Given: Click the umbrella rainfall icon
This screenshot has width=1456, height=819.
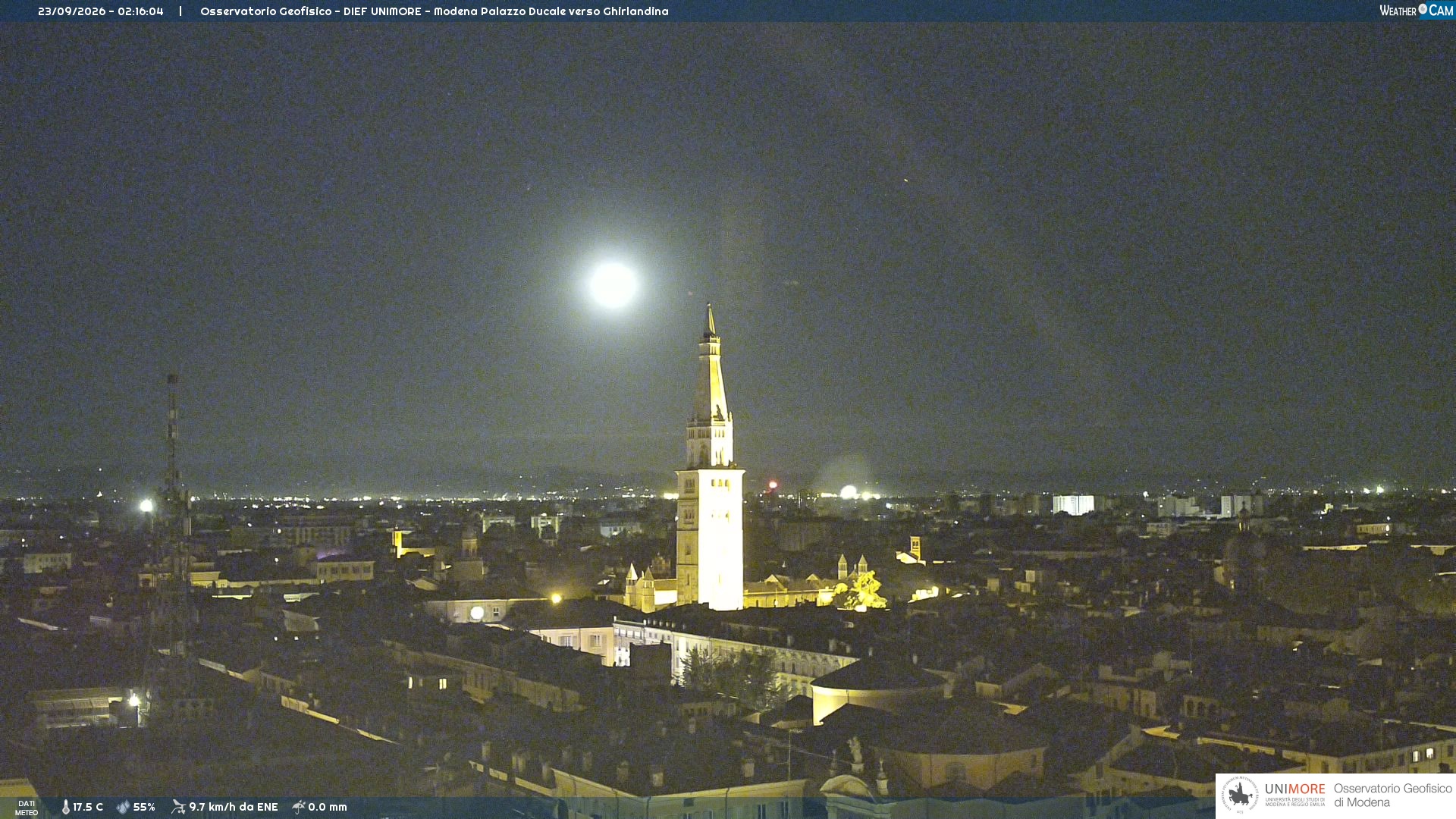Looking at the screenshot, I should (x=299, y=807).
